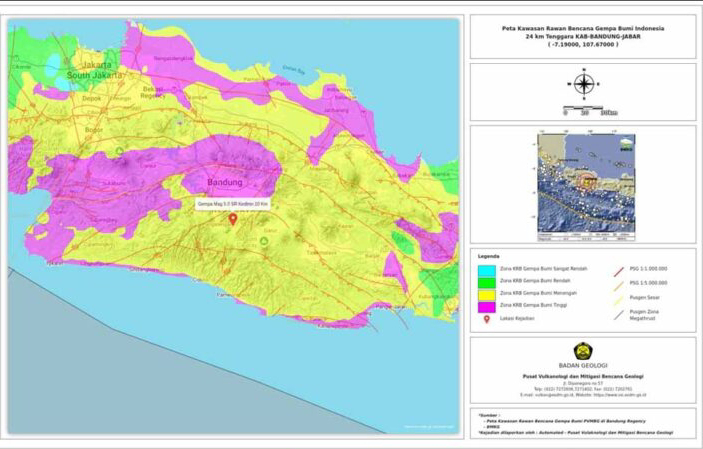Click the BADAN GEOLOGI heading text

pyautogui.click(x=583, y=366)
